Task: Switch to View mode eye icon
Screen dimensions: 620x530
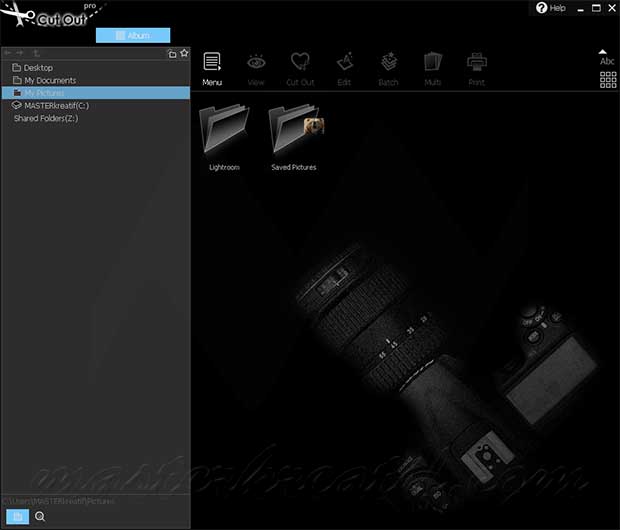Action: (x=256, y=66)
